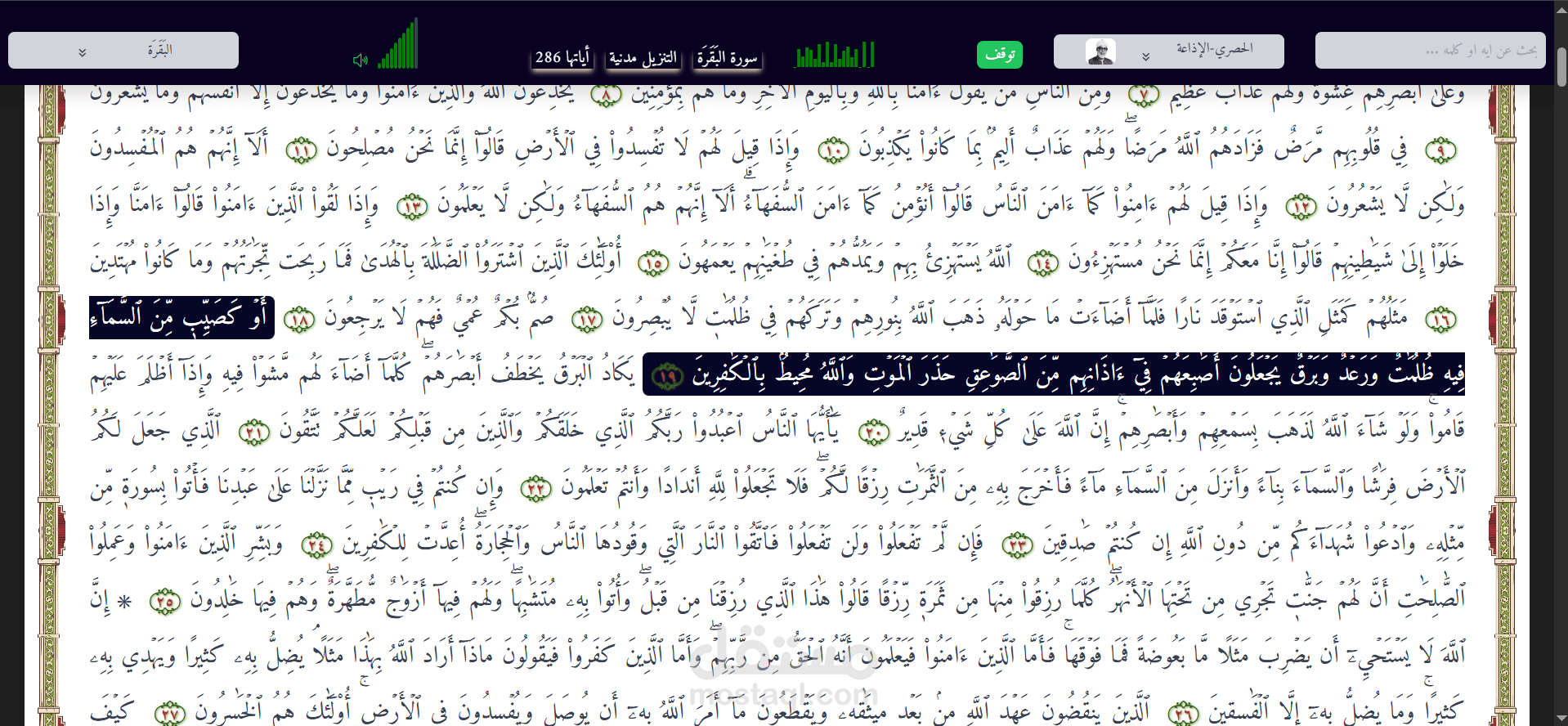Click the speaker volume icon
Image resolution: width=1568 pixels, height=726 pixels.
(x=360, y=60)
